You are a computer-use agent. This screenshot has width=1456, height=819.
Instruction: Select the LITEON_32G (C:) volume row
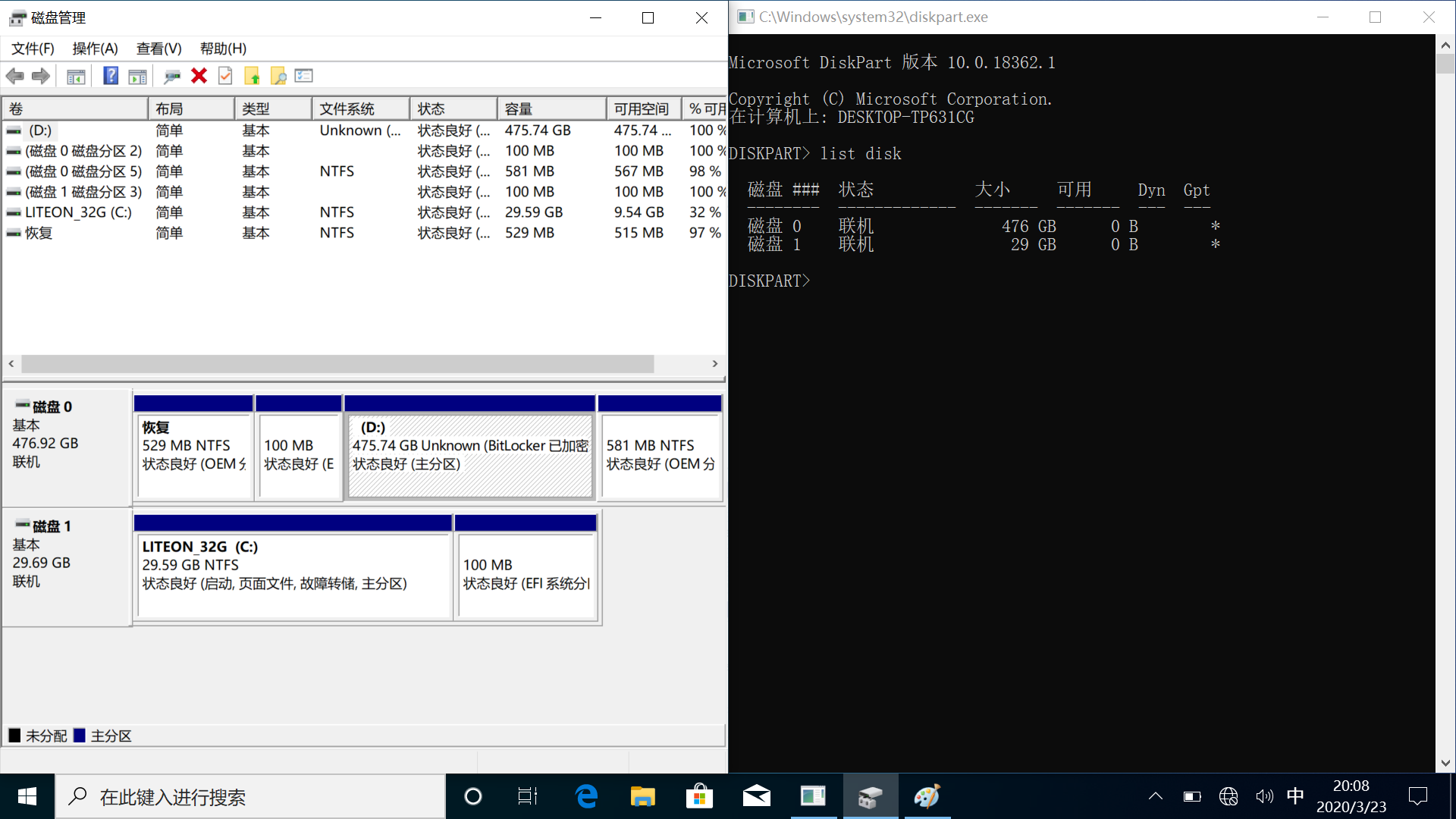tap(364, 212)
